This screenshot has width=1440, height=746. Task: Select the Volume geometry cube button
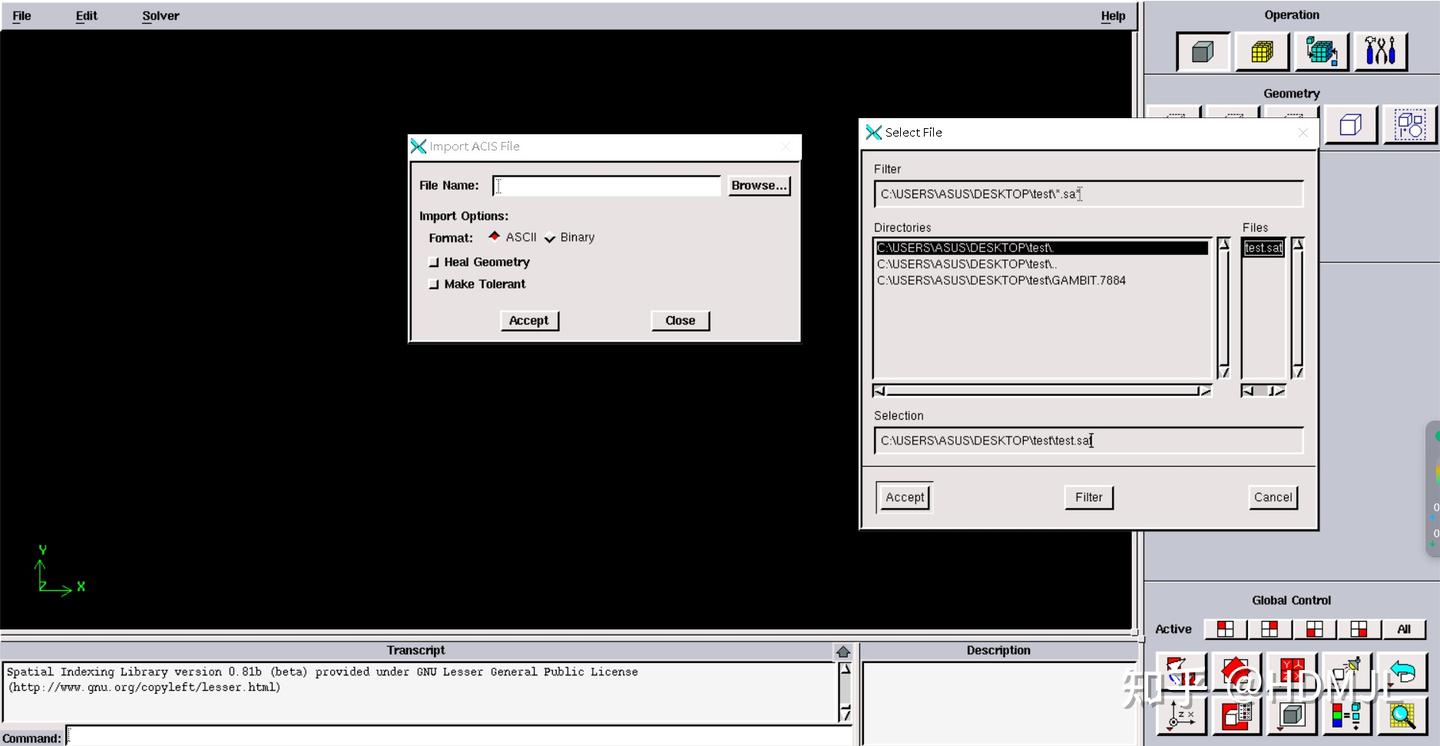[1351, 125]
